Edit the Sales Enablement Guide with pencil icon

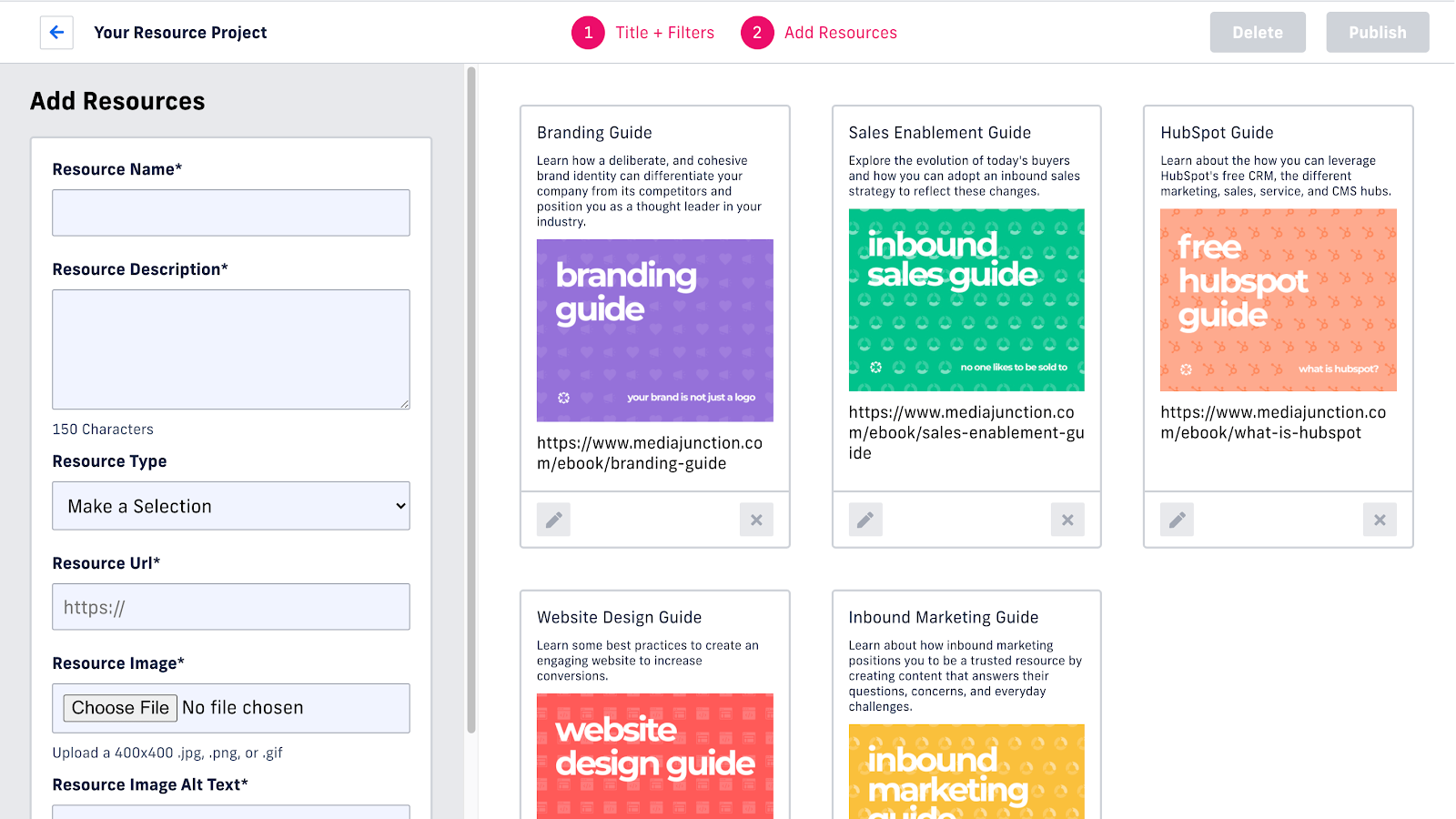[865, 520]
